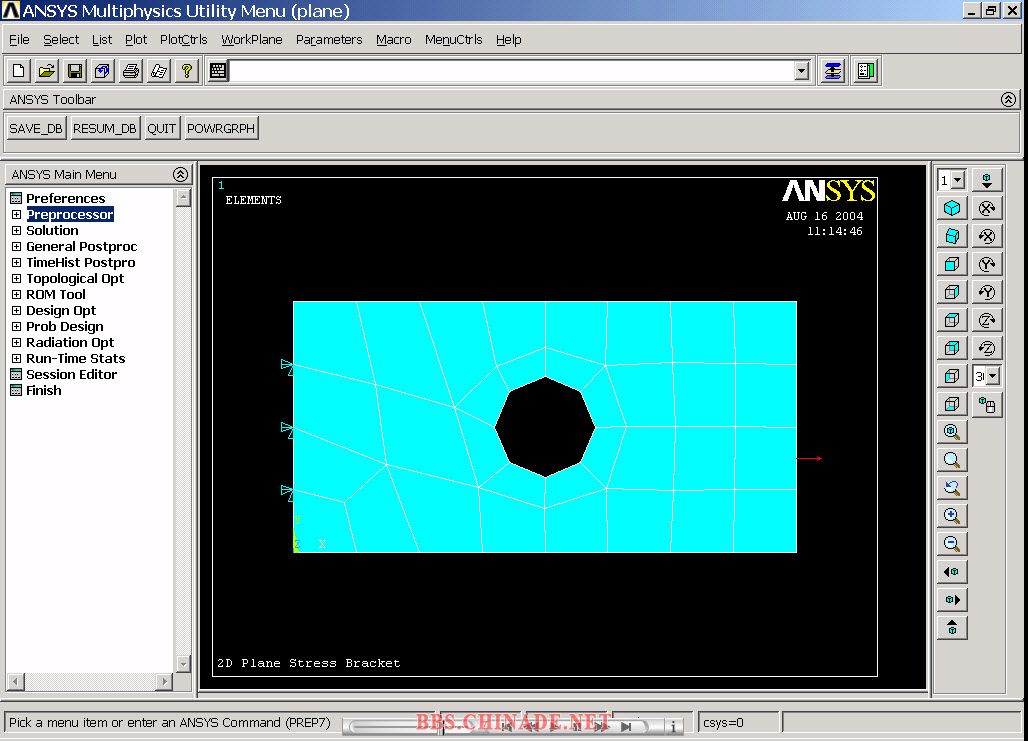Open the Plot menu

[136, 39]
